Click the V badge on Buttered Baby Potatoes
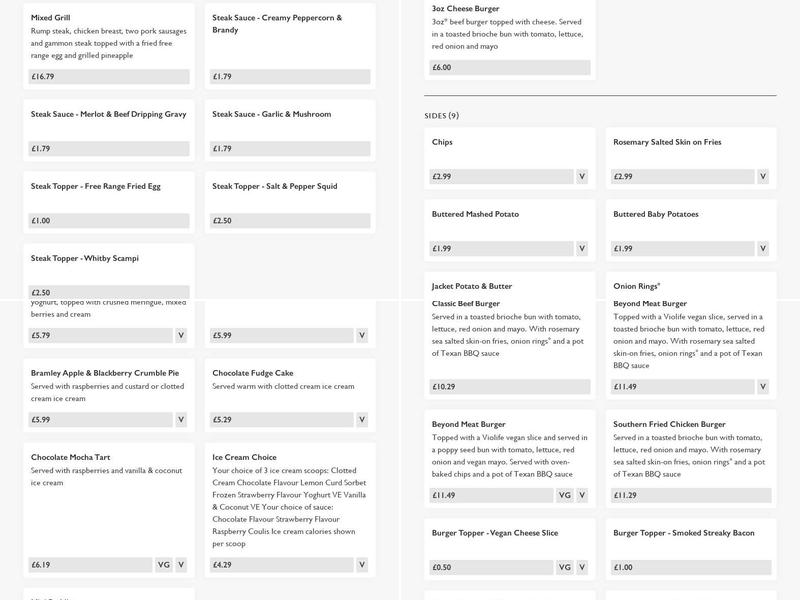Screen dimensions: 800x600 763,248
